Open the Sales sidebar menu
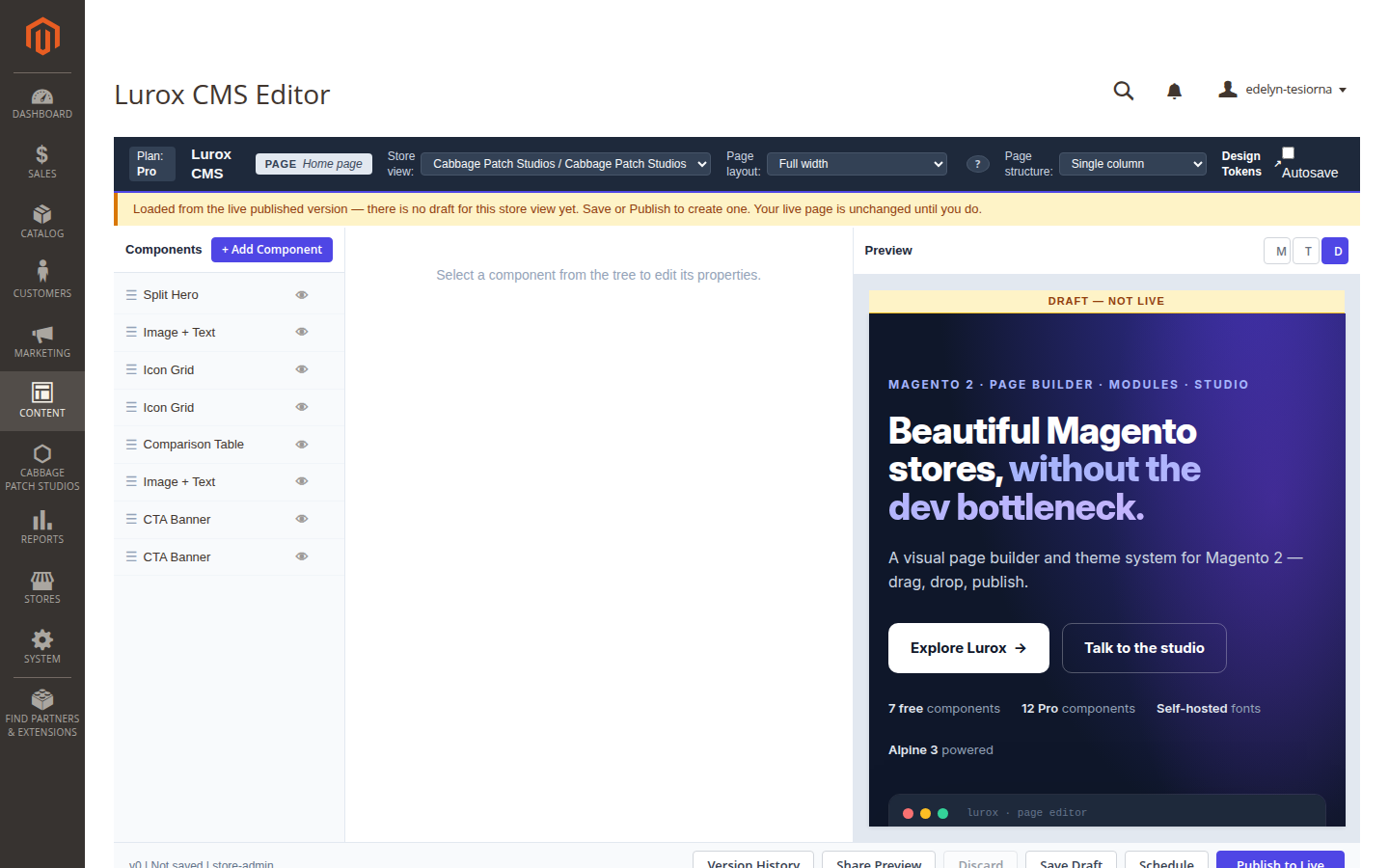 (x=42, y=162)
